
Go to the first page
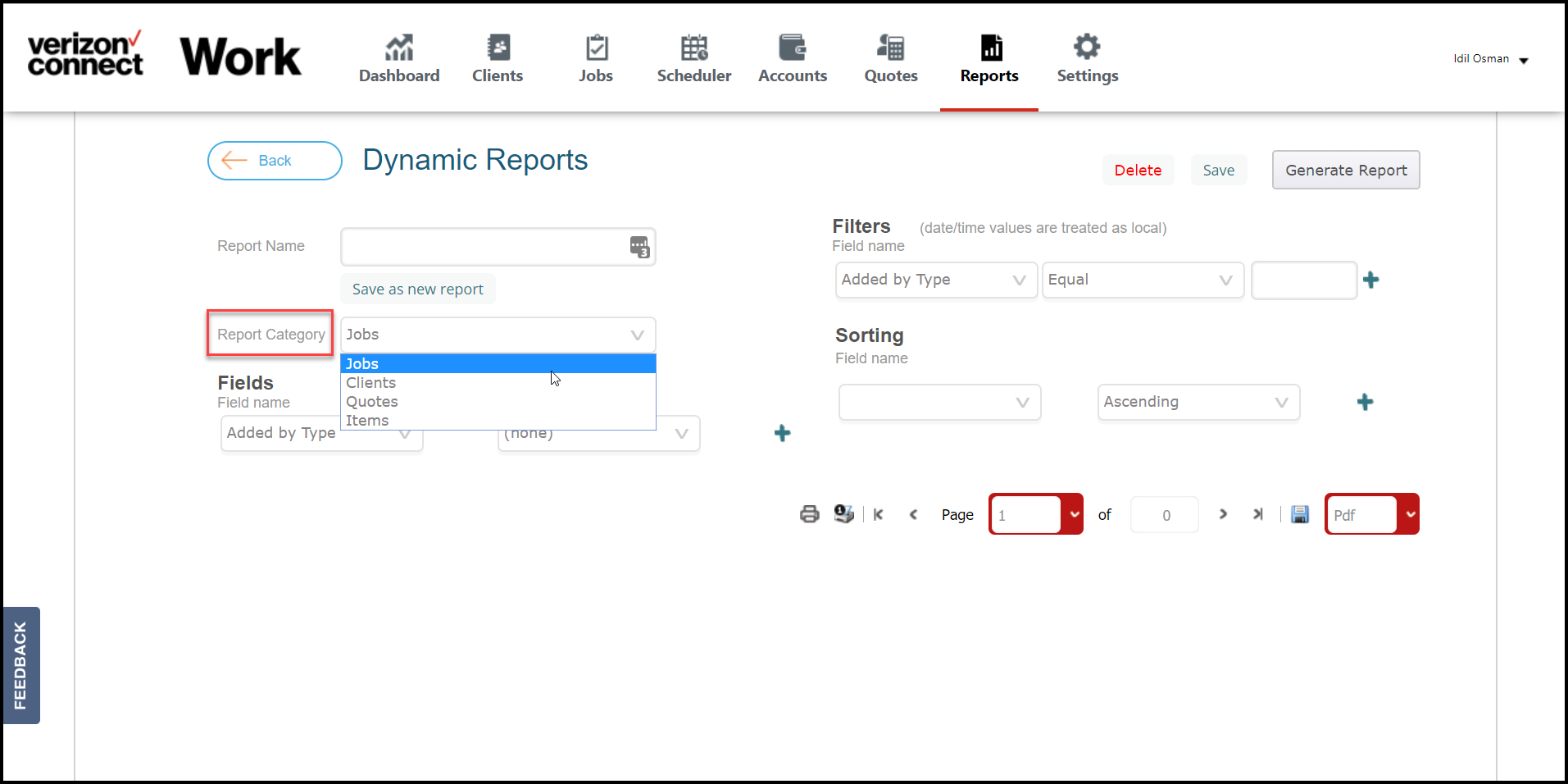(879, 514)
